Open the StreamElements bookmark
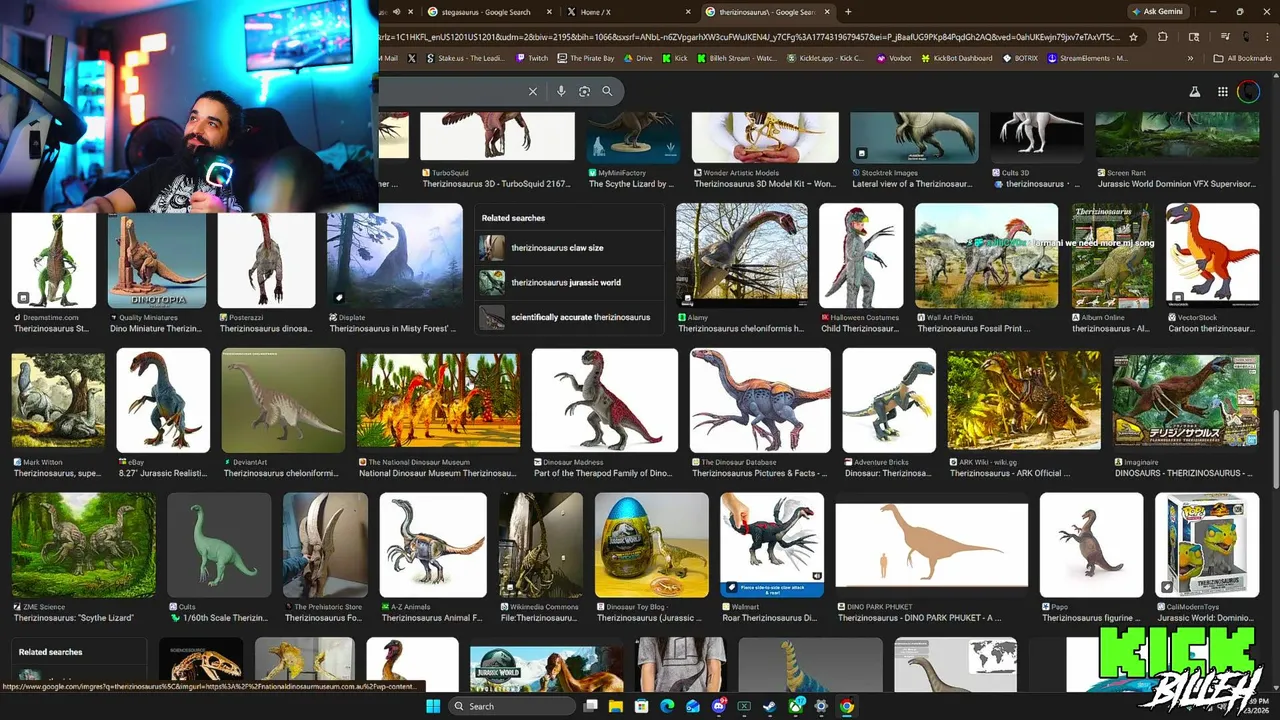 click(x=1087, y=58)
